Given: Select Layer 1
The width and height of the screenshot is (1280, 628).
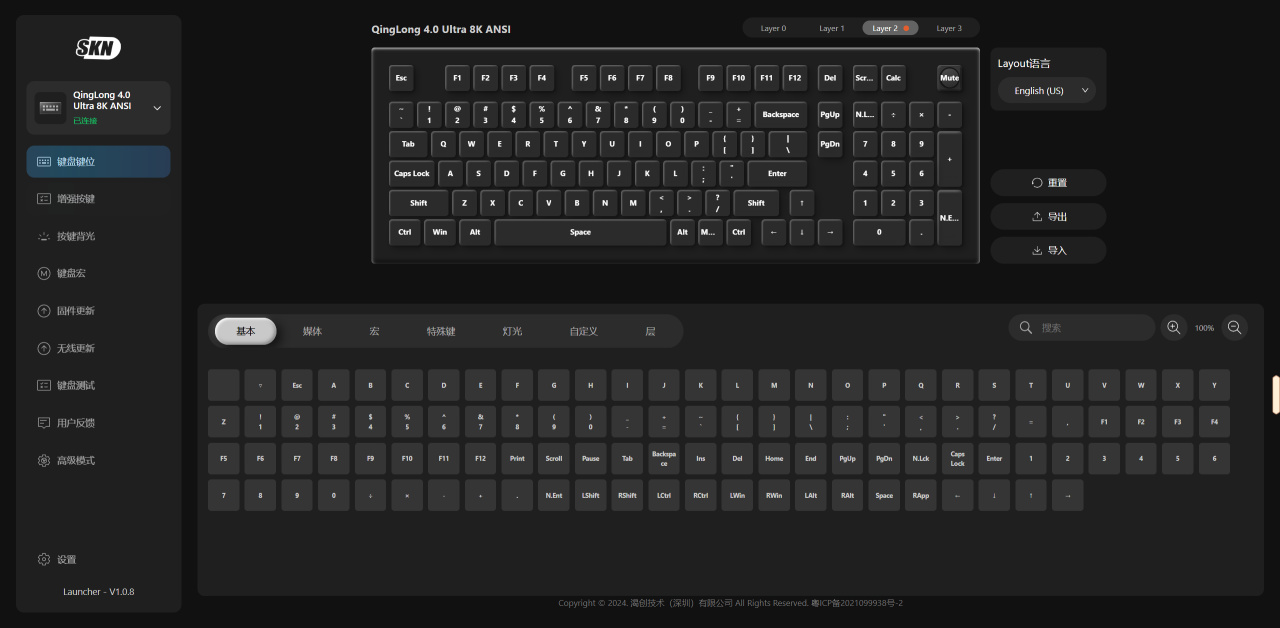Looking at the screenshot, I should coord(832,28).
